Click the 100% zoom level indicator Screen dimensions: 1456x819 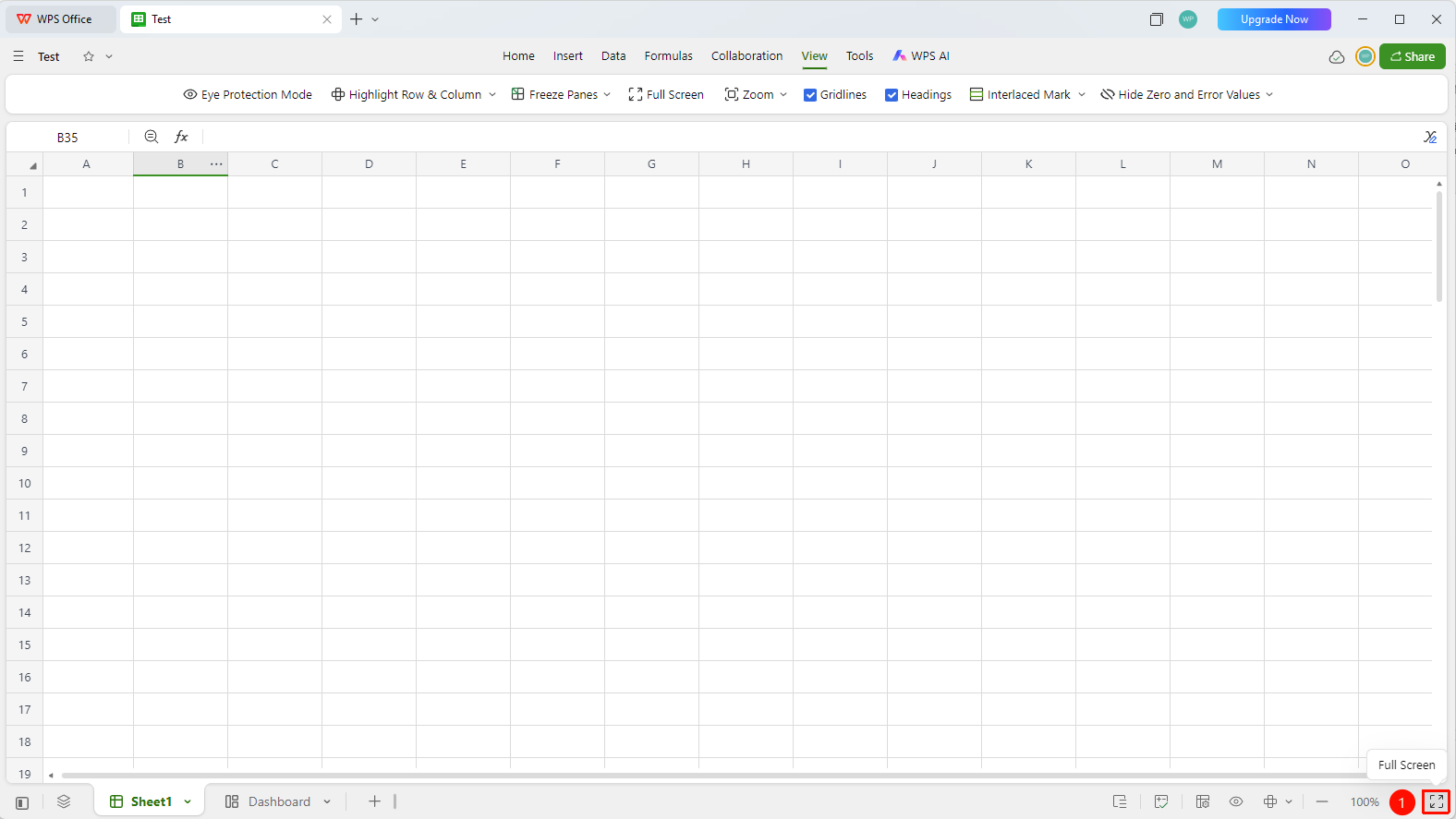(x=1365, y=801)
